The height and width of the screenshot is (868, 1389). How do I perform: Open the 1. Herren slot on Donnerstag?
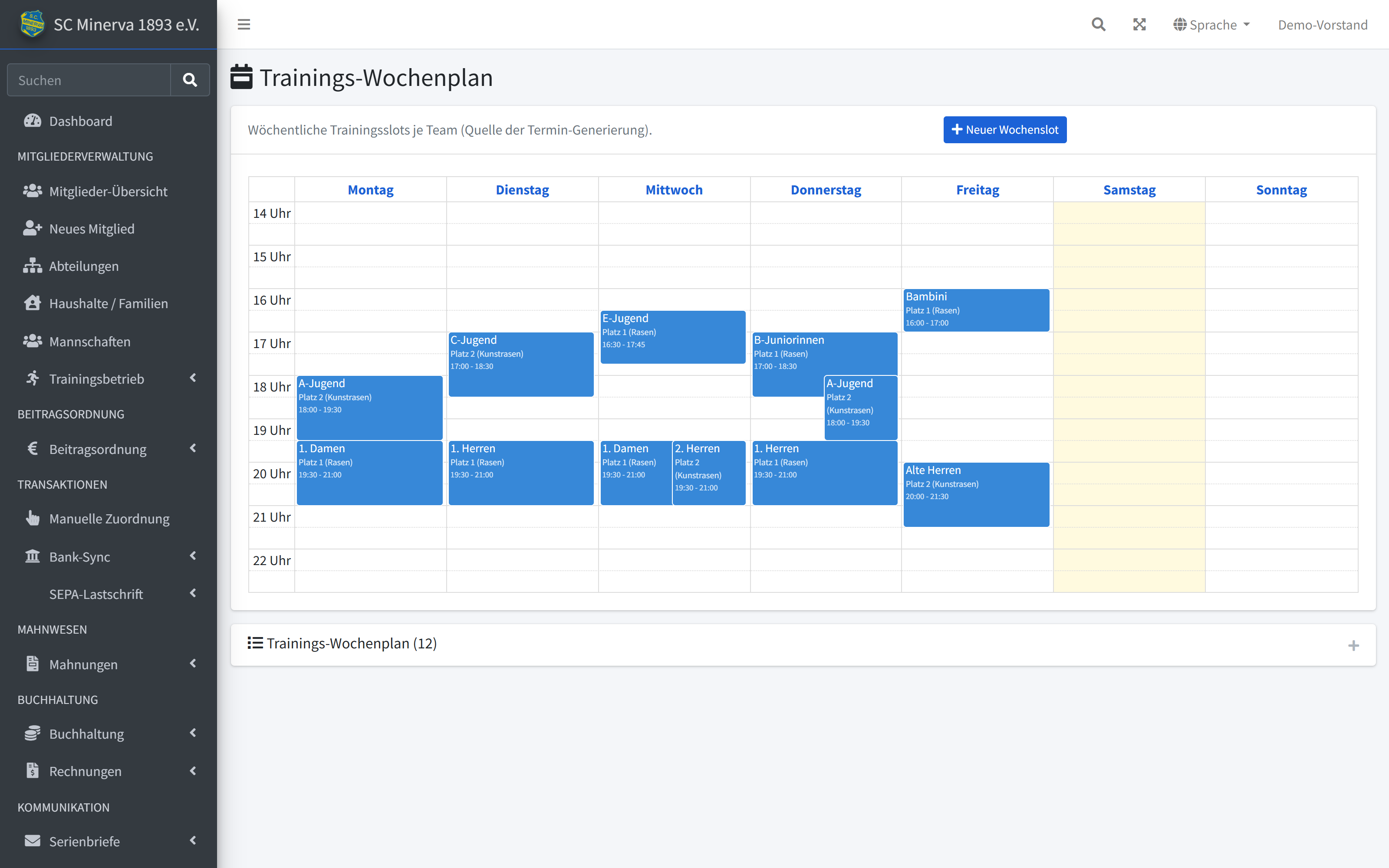click(824, 473)
